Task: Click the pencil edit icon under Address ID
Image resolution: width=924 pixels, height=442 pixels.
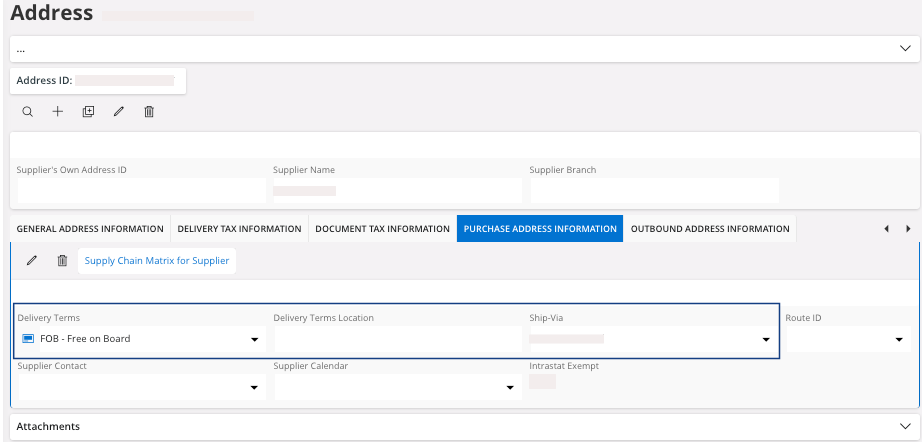Action: (119, 112)
